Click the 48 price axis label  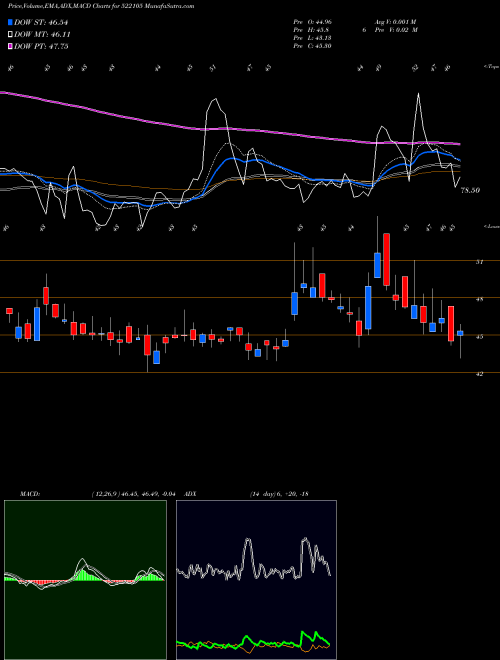(x=479, y=299)
